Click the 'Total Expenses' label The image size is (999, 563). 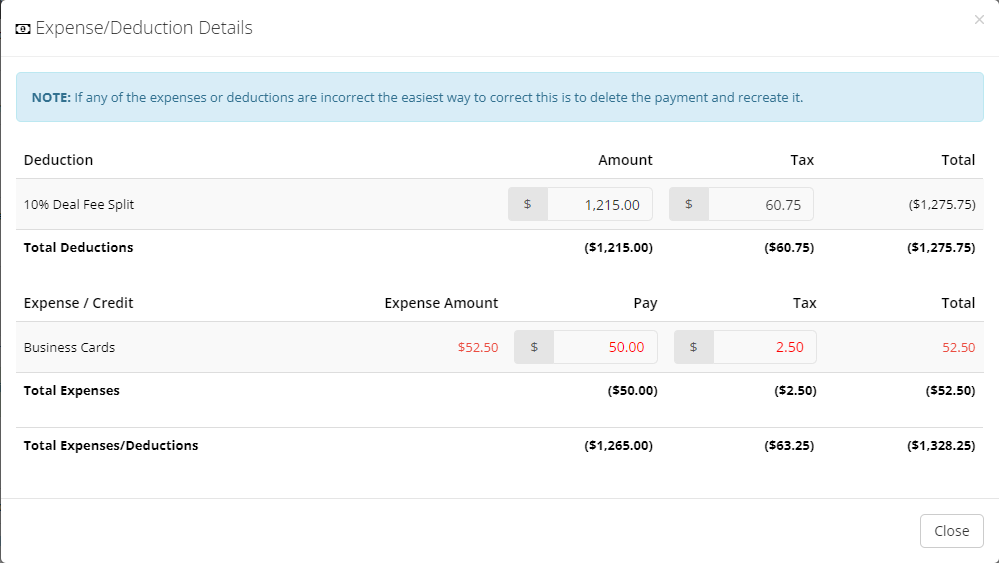pos(71,390)
